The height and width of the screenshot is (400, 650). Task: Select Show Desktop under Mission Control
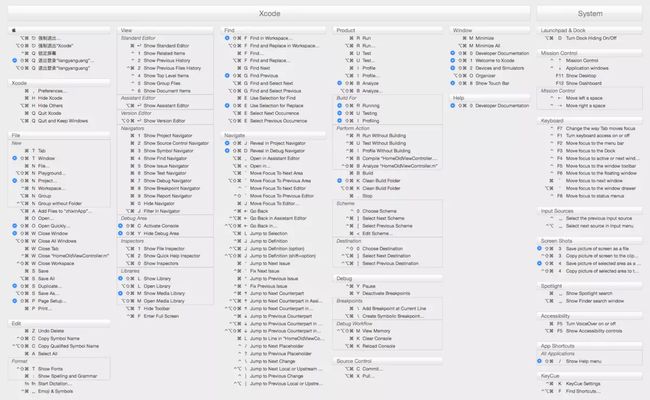point(581,75)
